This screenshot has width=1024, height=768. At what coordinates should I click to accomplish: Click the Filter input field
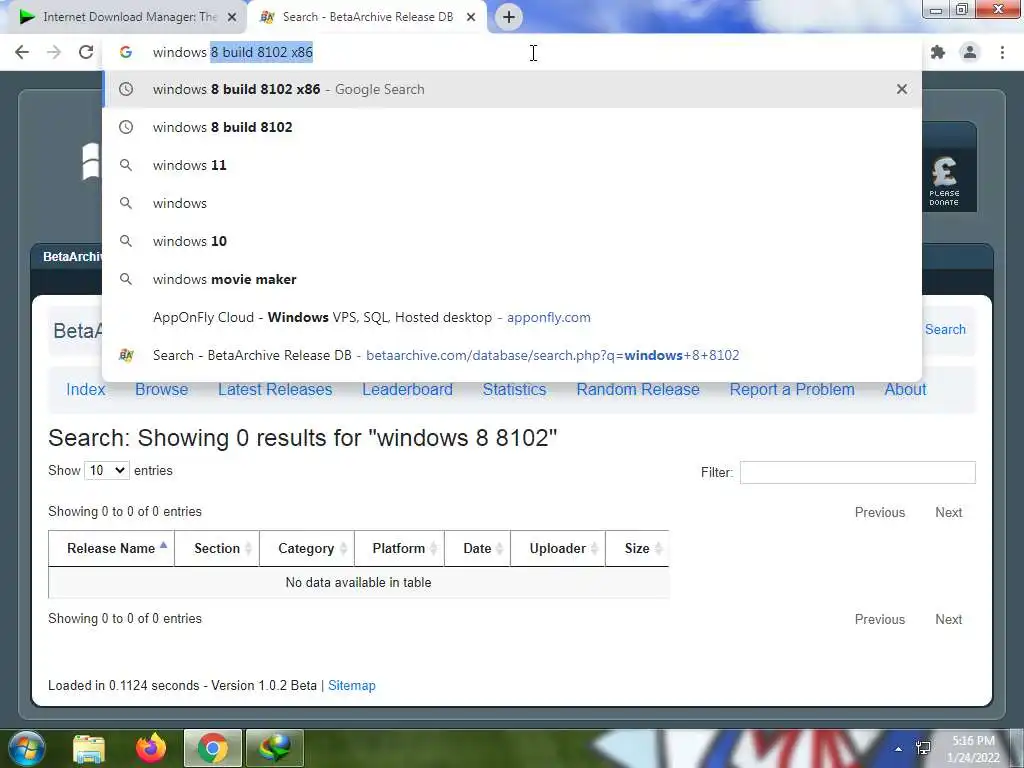click(857, 472)
